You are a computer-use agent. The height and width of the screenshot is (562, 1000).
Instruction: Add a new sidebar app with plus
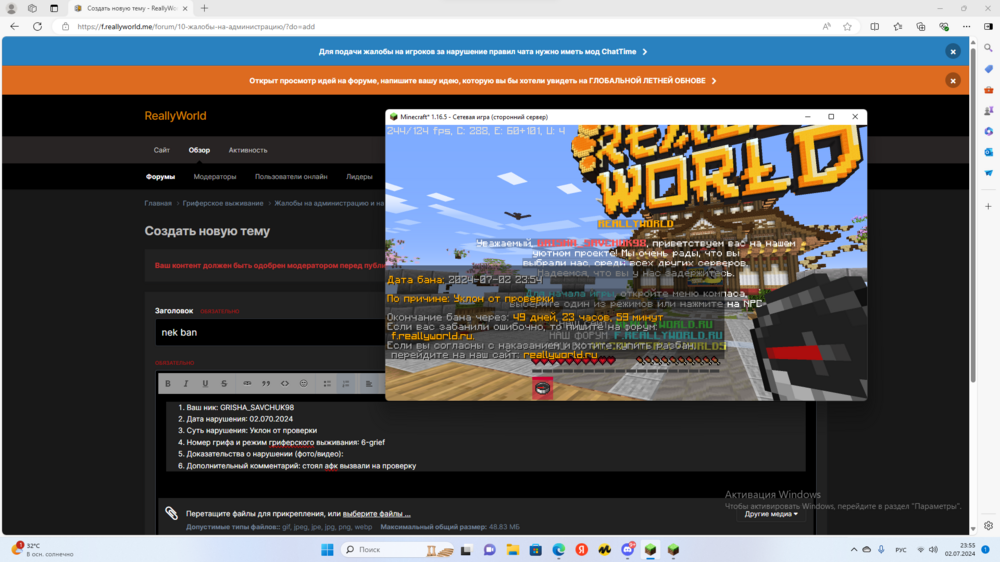click(989, 207)
